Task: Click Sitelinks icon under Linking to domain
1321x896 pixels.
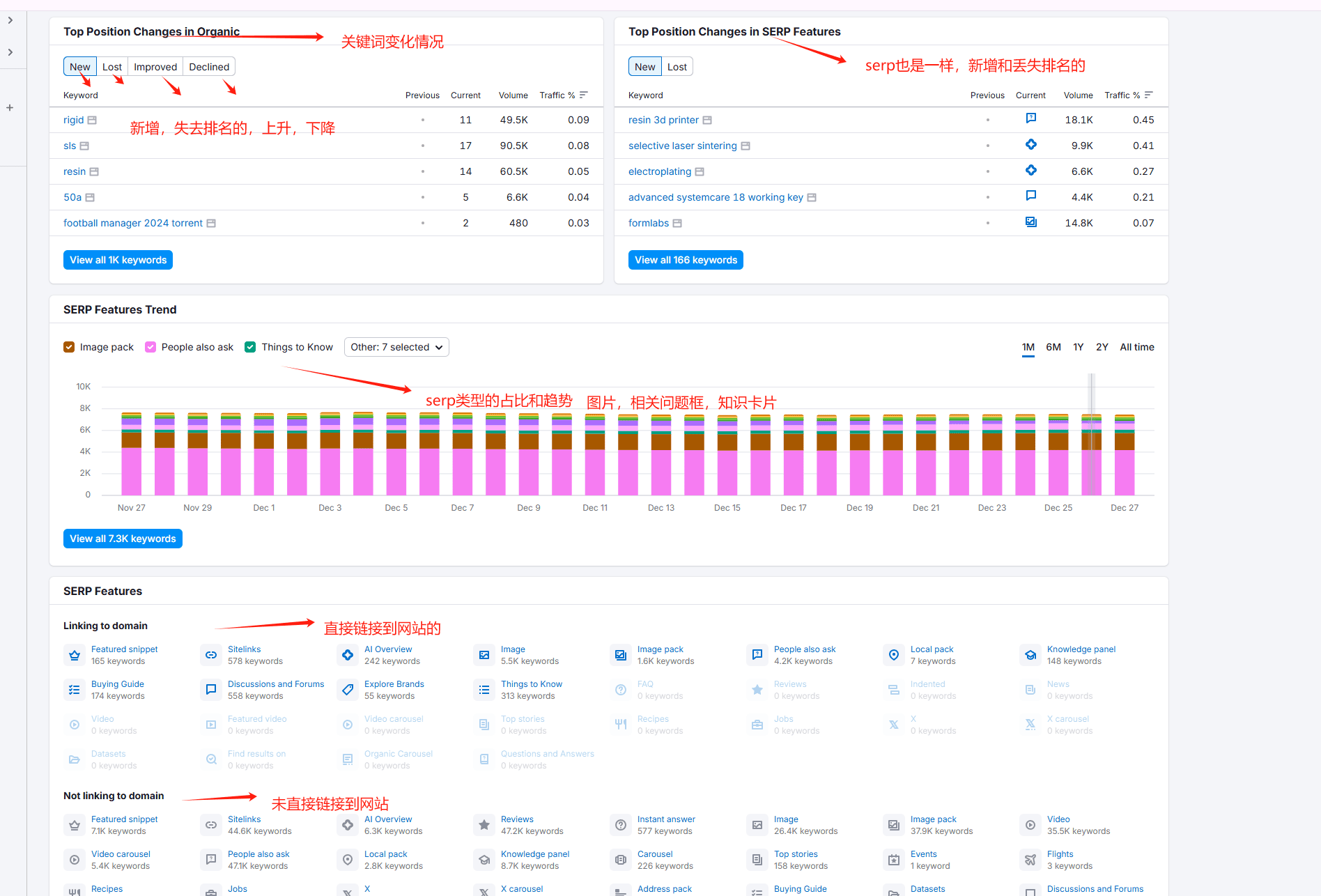Action: (x=211, y=655)
